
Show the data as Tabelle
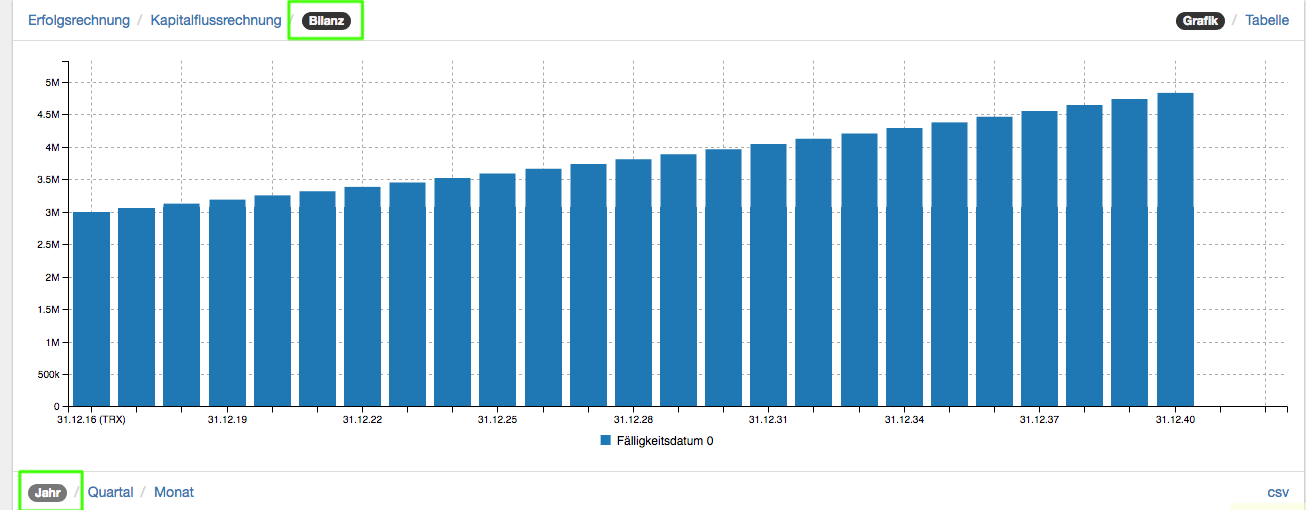tap(1267, 20)
